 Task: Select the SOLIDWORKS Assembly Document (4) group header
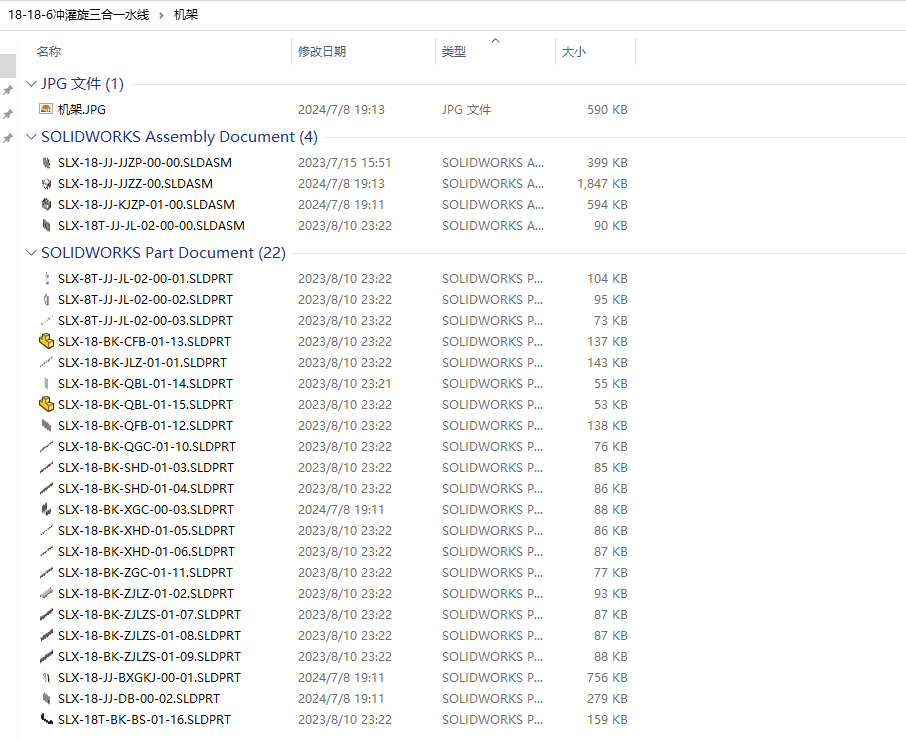(x=179, y=137)
